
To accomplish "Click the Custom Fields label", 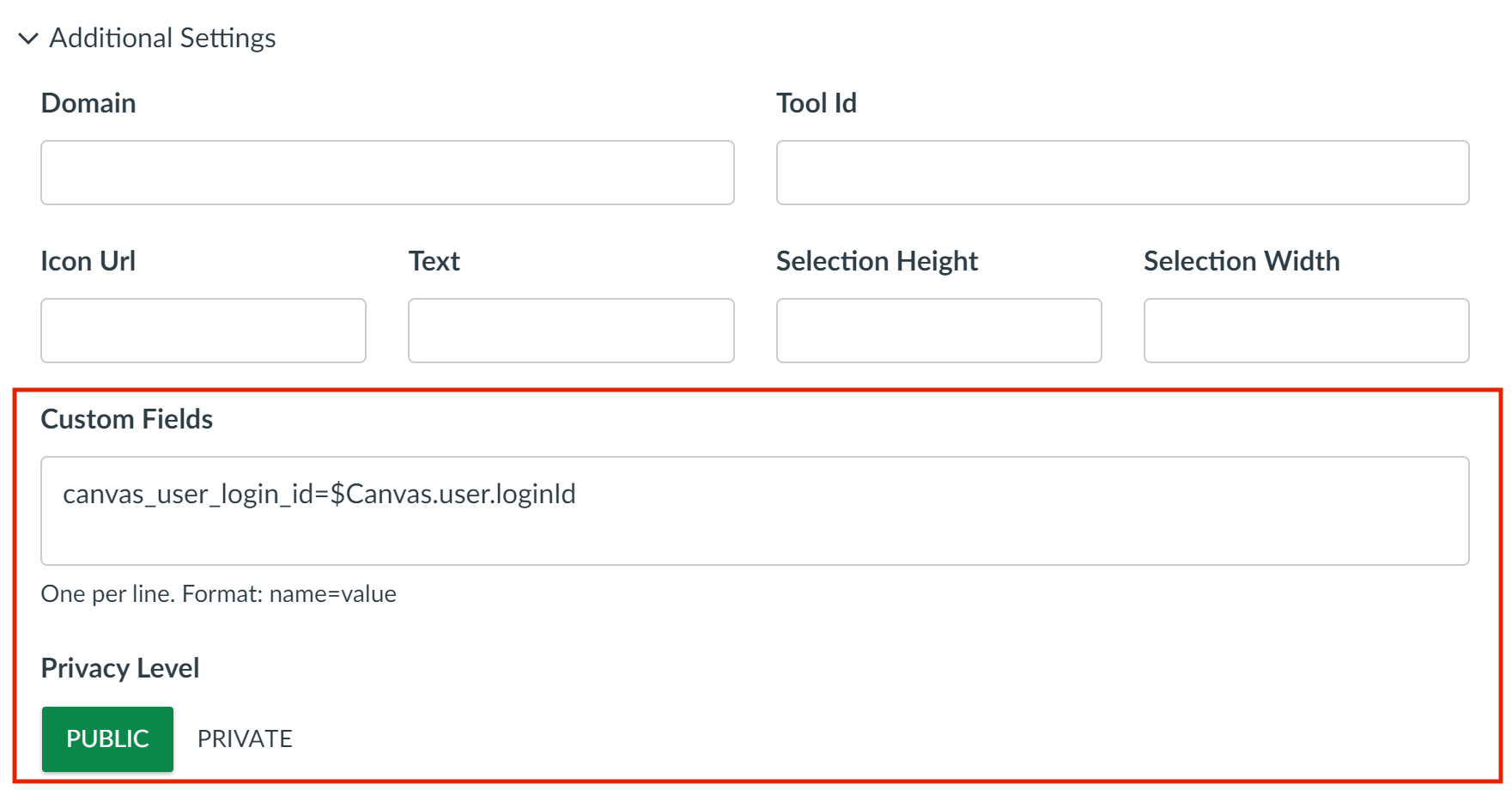I will click(126, 419).
